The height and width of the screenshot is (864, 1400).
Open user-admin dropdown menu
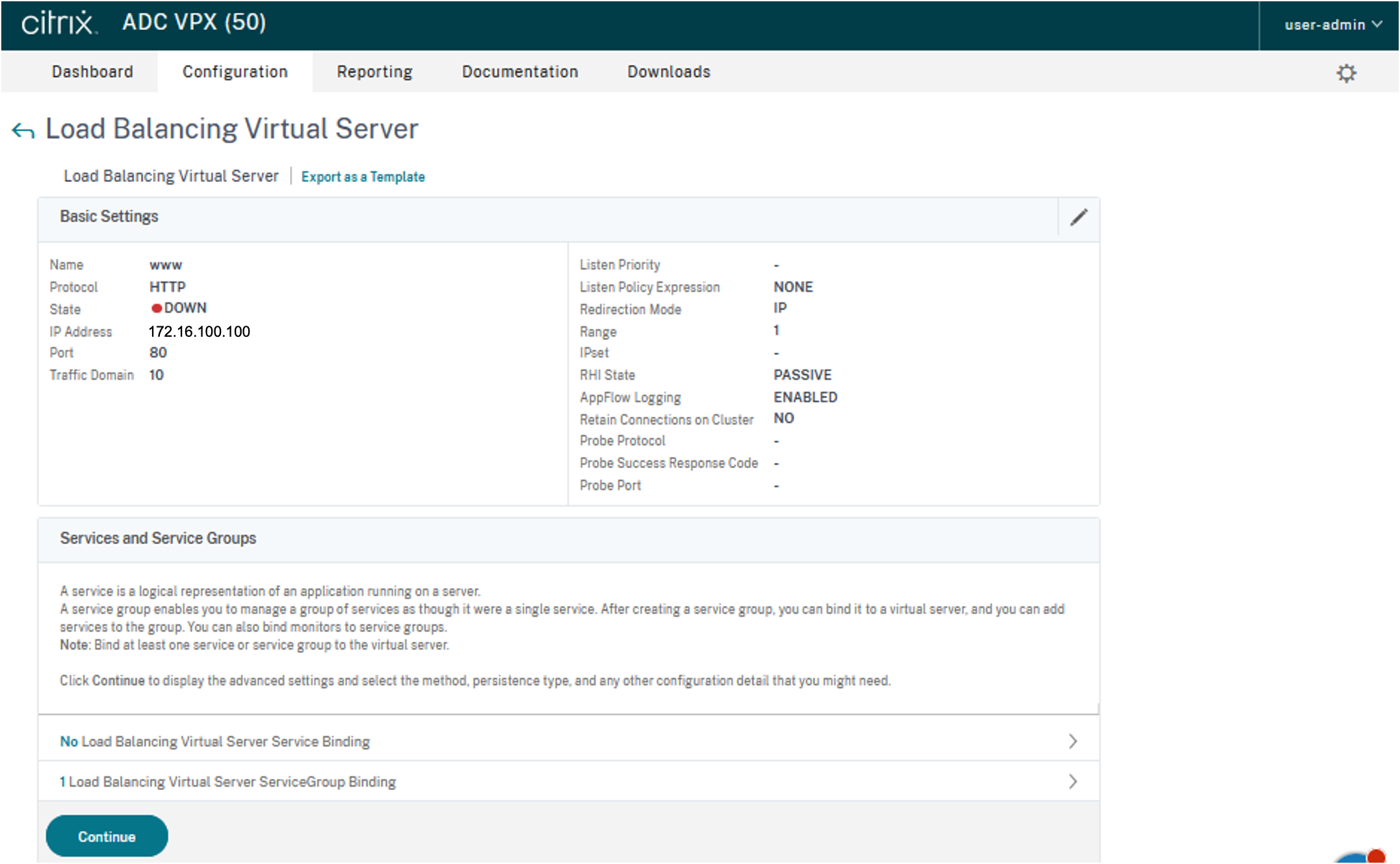click(1332, 25)
